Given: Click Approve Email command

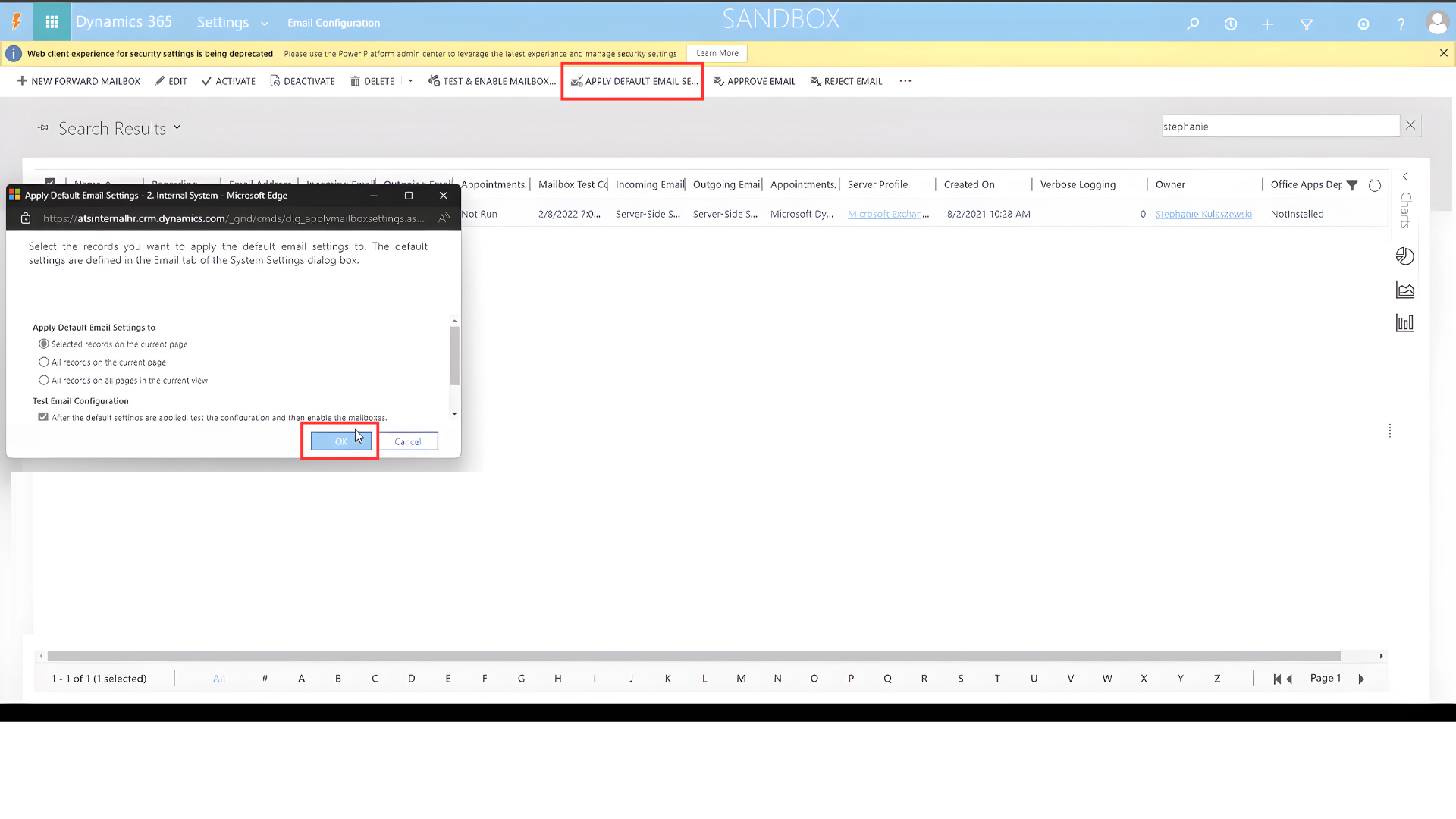Looking at the screenshot, I should click(755, 81).
